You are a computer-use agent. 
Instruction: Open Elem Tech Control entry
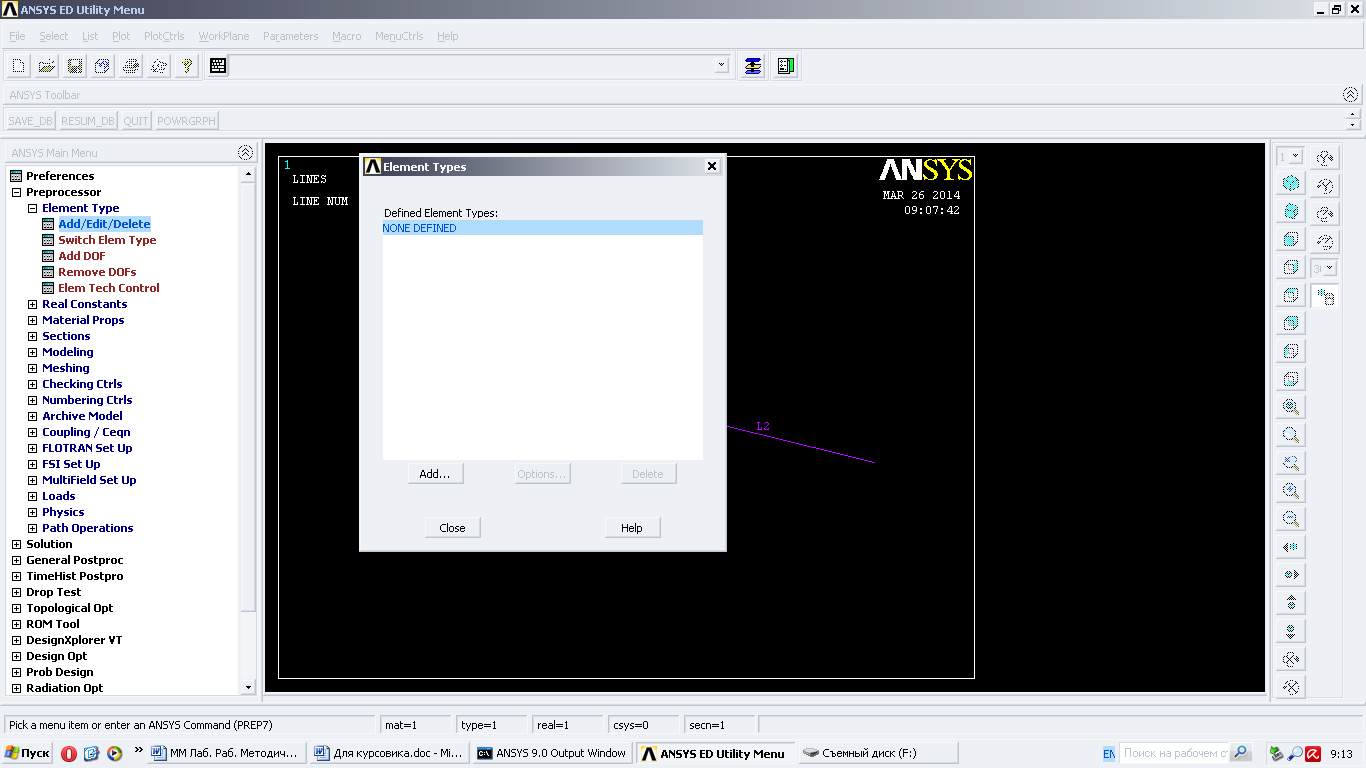tap(108, 288)
